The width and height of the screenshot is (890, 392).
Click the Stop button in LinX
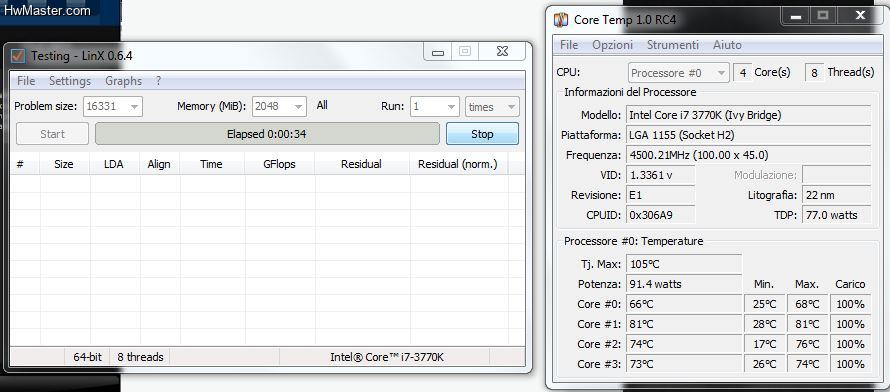[x=482, y=134]
